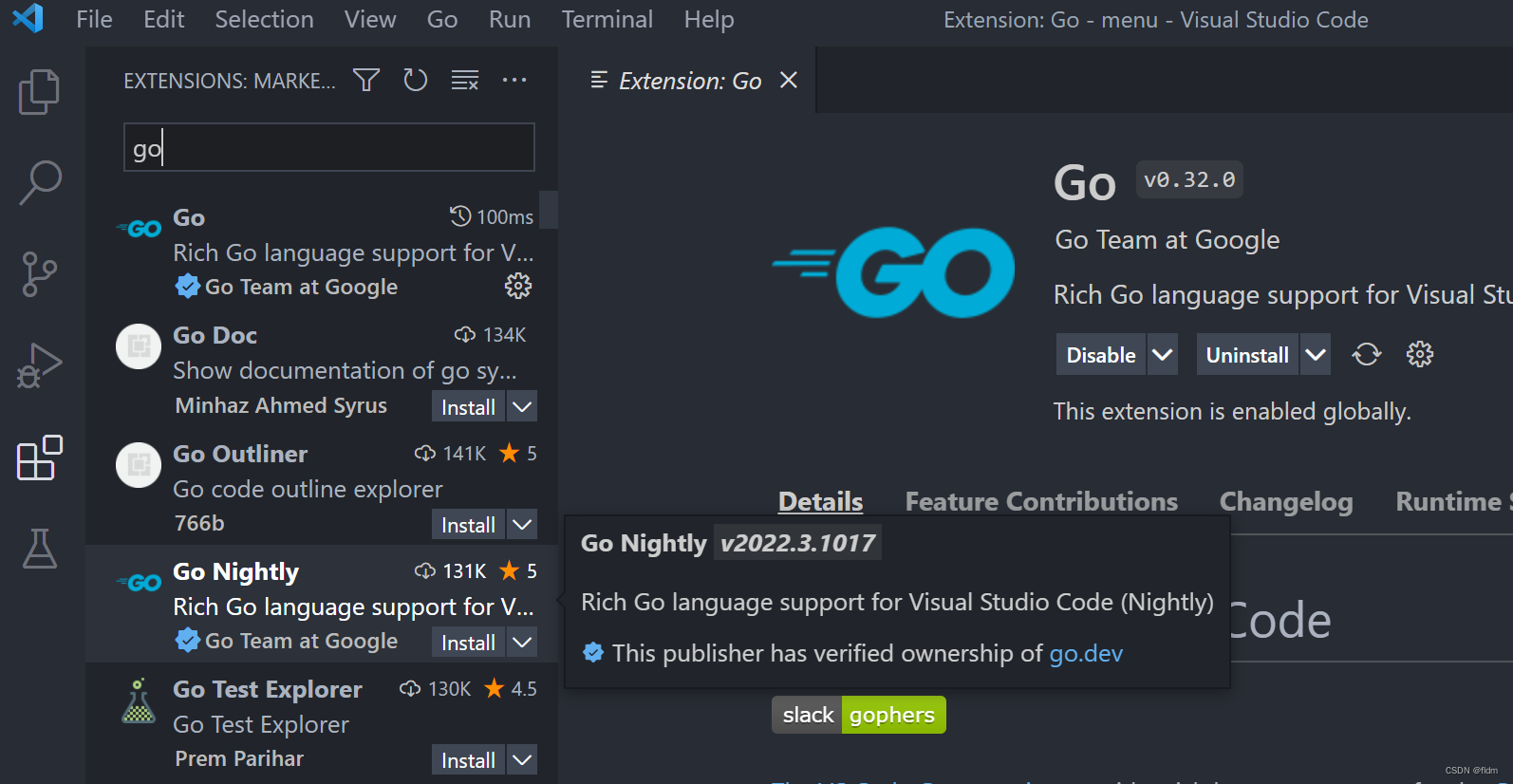Screen dimensions: 1513x784
Task: Select the Extension: Go editor tab
Action: pos(690,81)
